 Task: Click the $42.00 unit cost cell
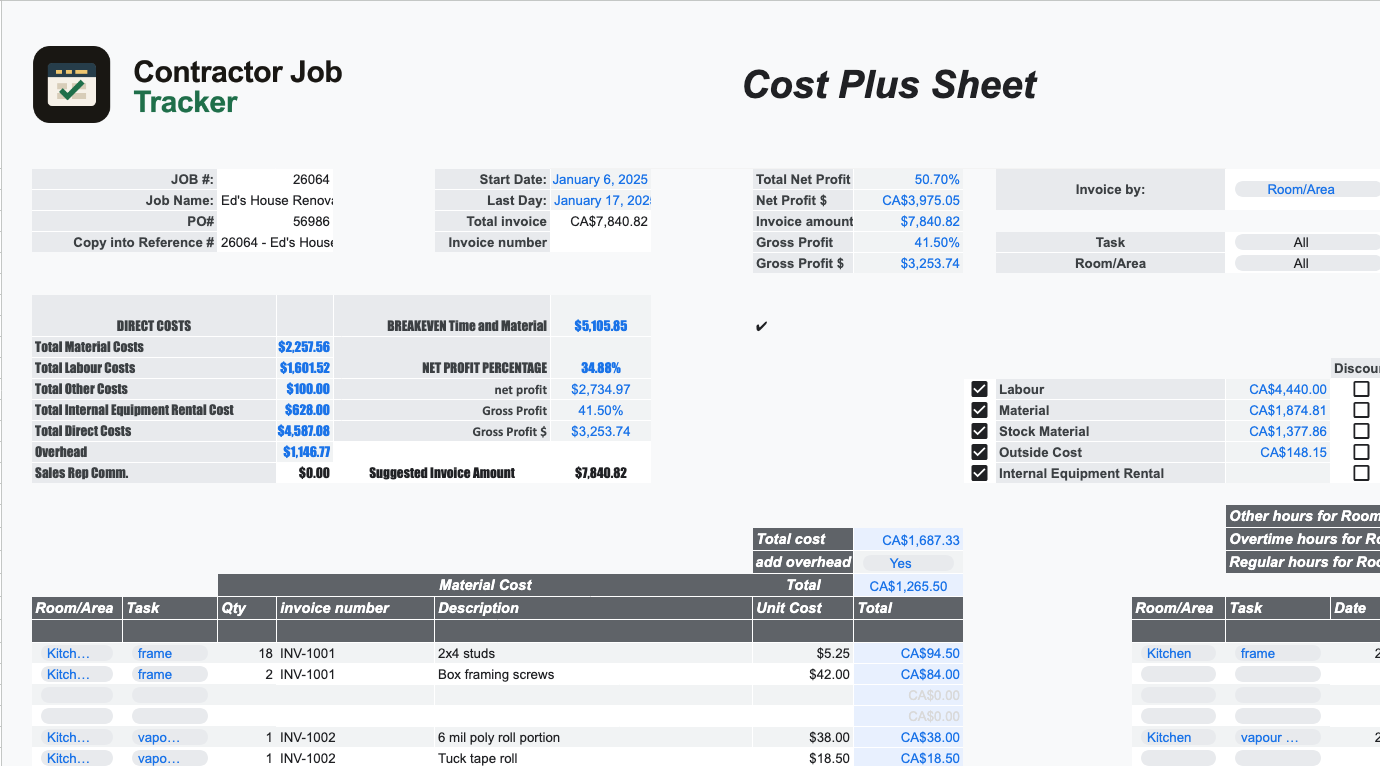[803, 674]
